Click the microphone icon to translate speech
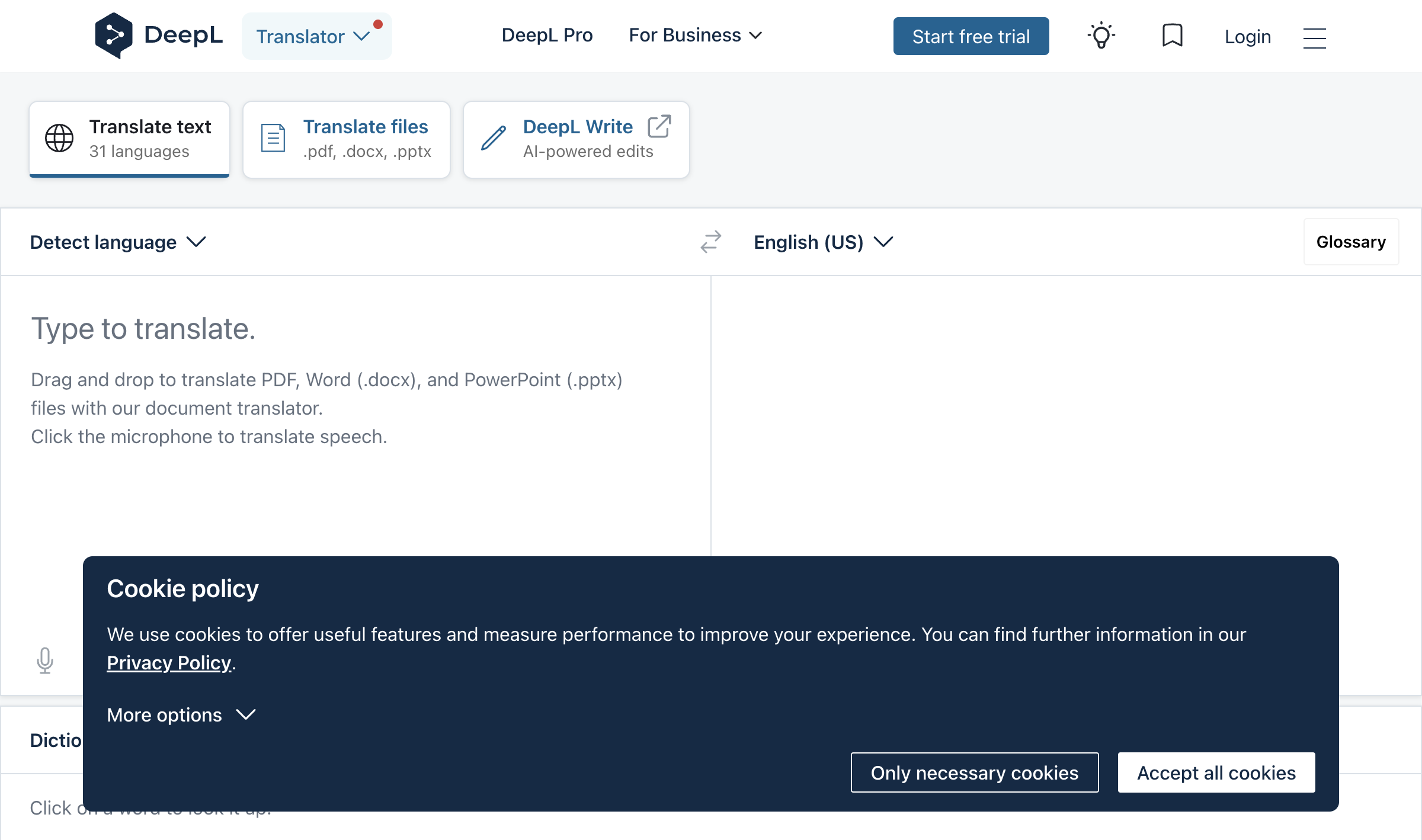Screen dimensions: 1422x840 [45, 660]
